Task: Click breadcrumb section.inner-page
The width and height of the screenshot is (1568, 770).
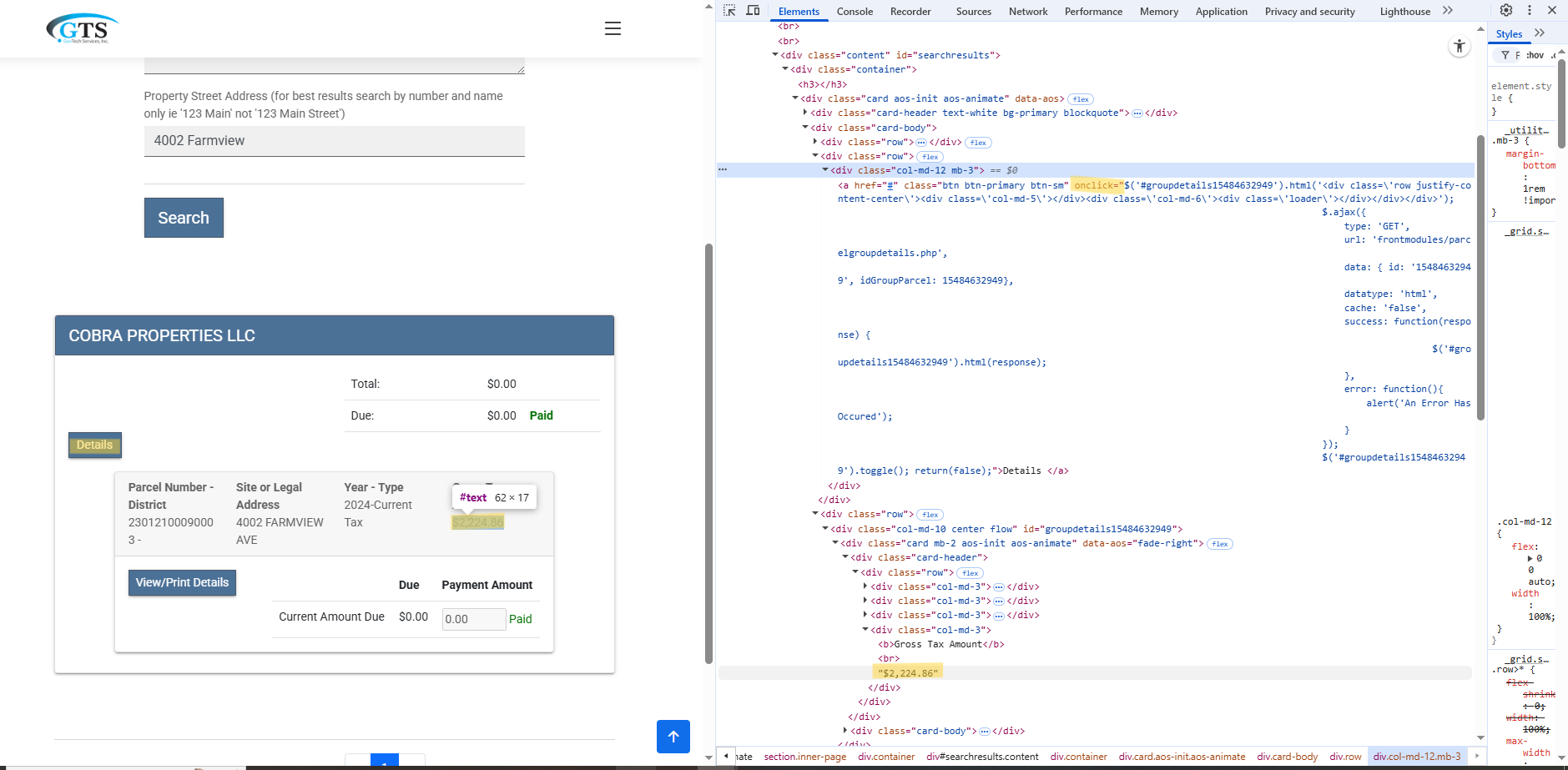Action: (x=804, y=757)
